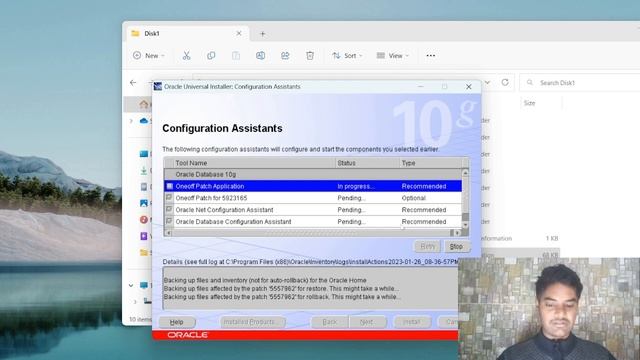Collapse the This PC tree node
The height and width of the screenshot is (360, 640).
click(x=131, y=285)
